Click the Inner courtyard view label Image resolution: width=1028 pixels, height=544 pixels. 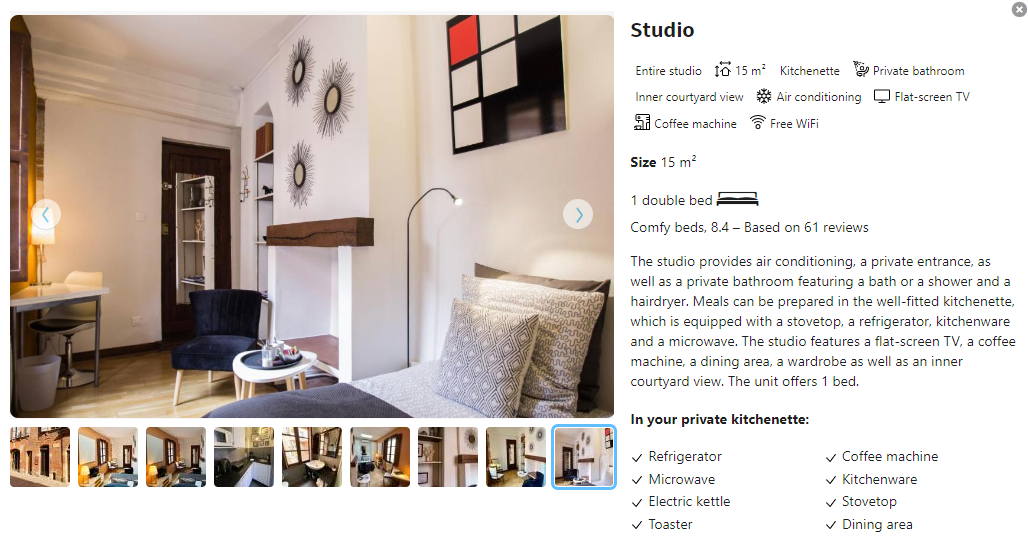tap(689, 97)
